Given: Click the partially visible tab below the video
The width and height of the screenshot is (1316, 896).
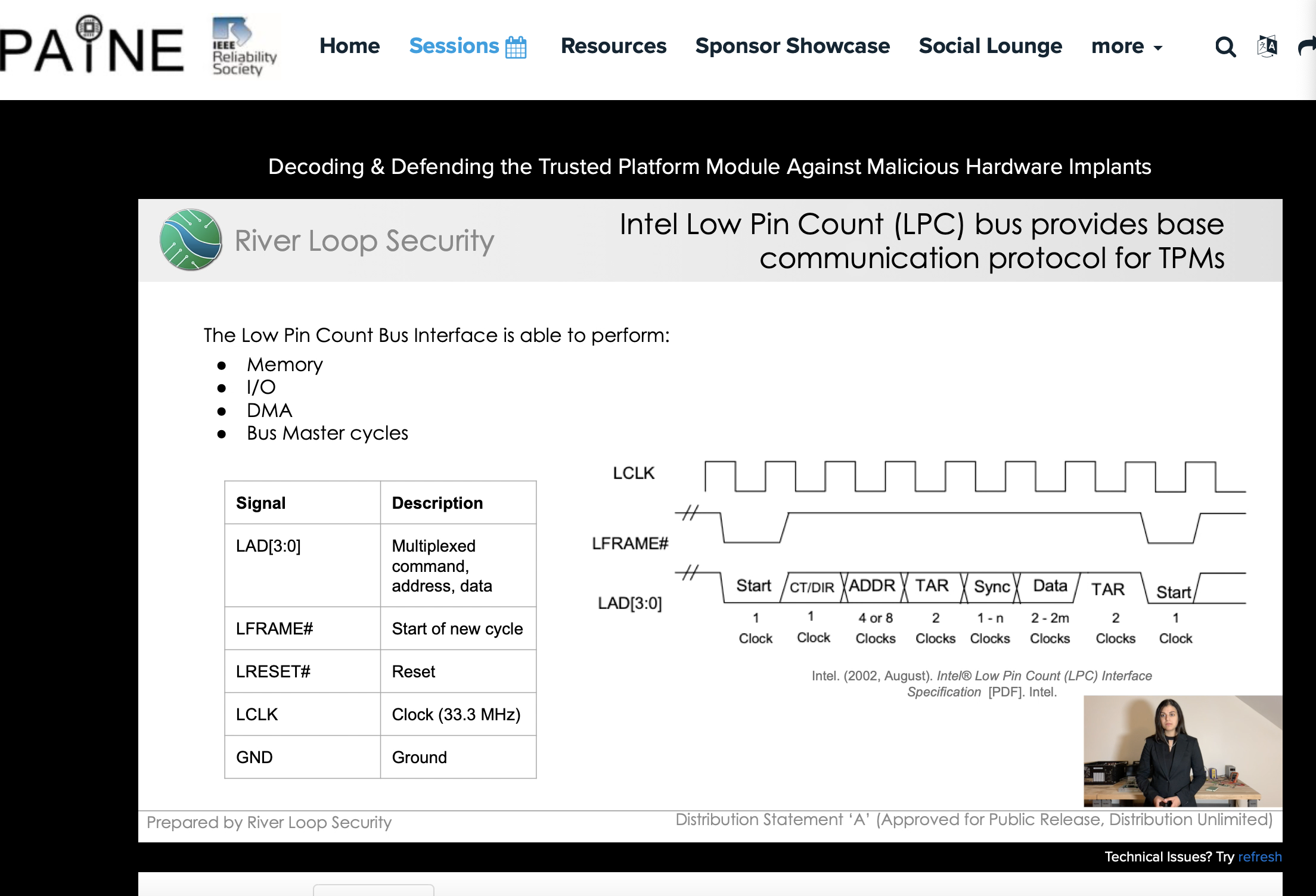Looking at the screenshot, I should pos(374,890).
